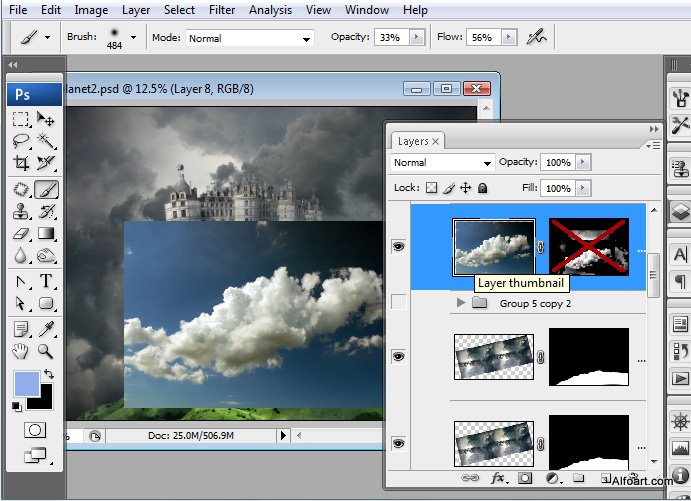Click the light blue foreground color swatch
The image size is (691, 501).
click(x=26, y=383)
